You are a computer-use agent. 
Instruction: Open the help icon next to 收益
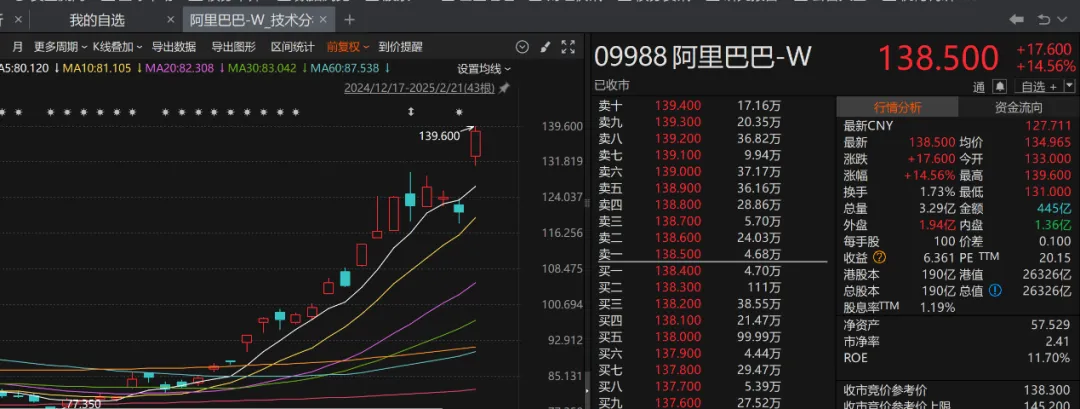pos(879,258)
